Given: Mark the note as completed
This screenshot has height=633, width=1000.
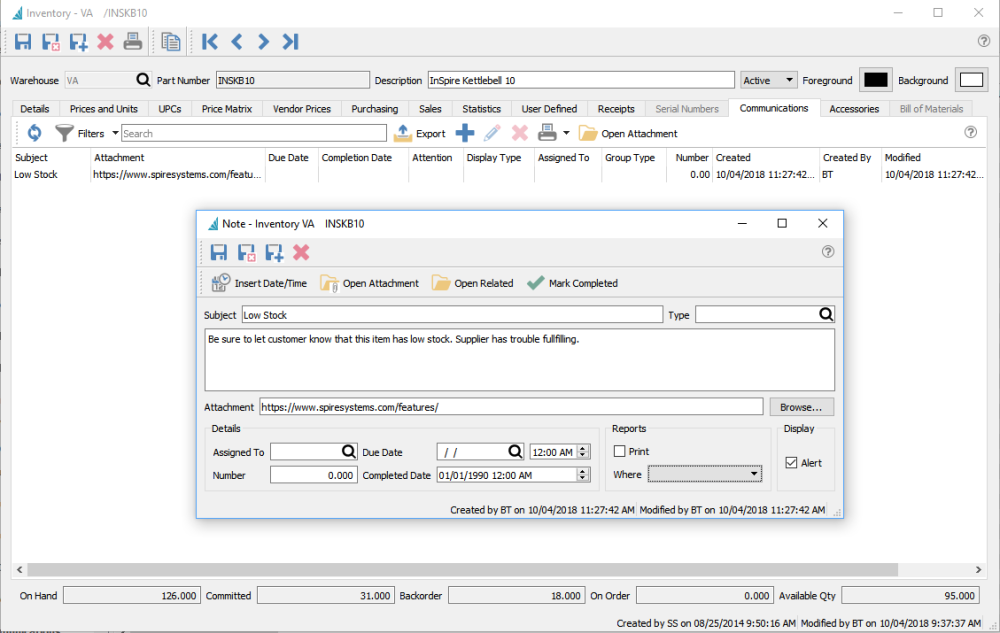Looking at the screenshot, I should point(572,283).
